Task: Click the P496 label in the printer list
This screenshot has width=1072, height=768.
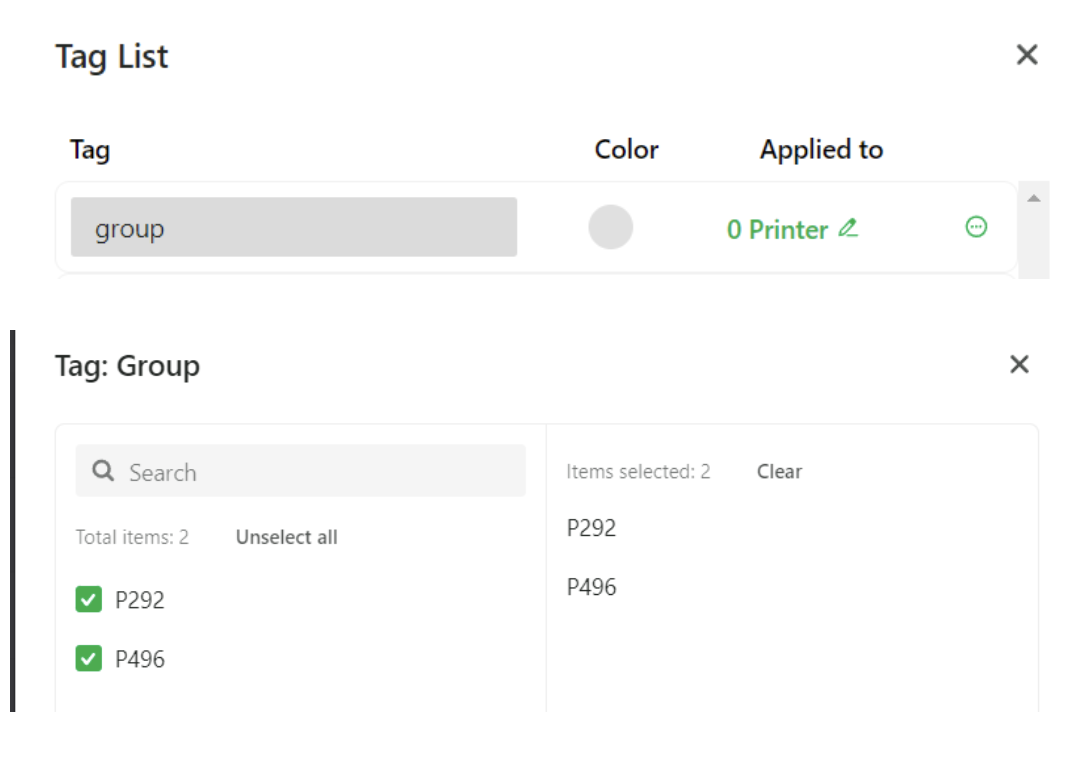Action: point(140,659)
